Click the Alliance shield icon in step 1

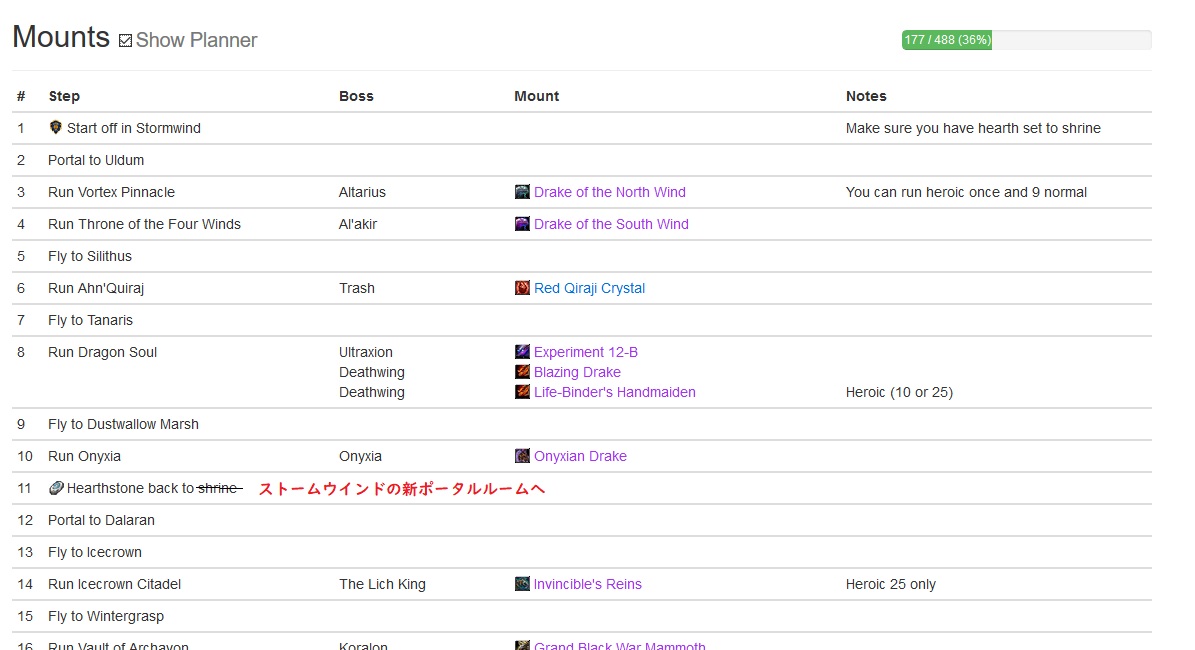(x=55, y=127)
